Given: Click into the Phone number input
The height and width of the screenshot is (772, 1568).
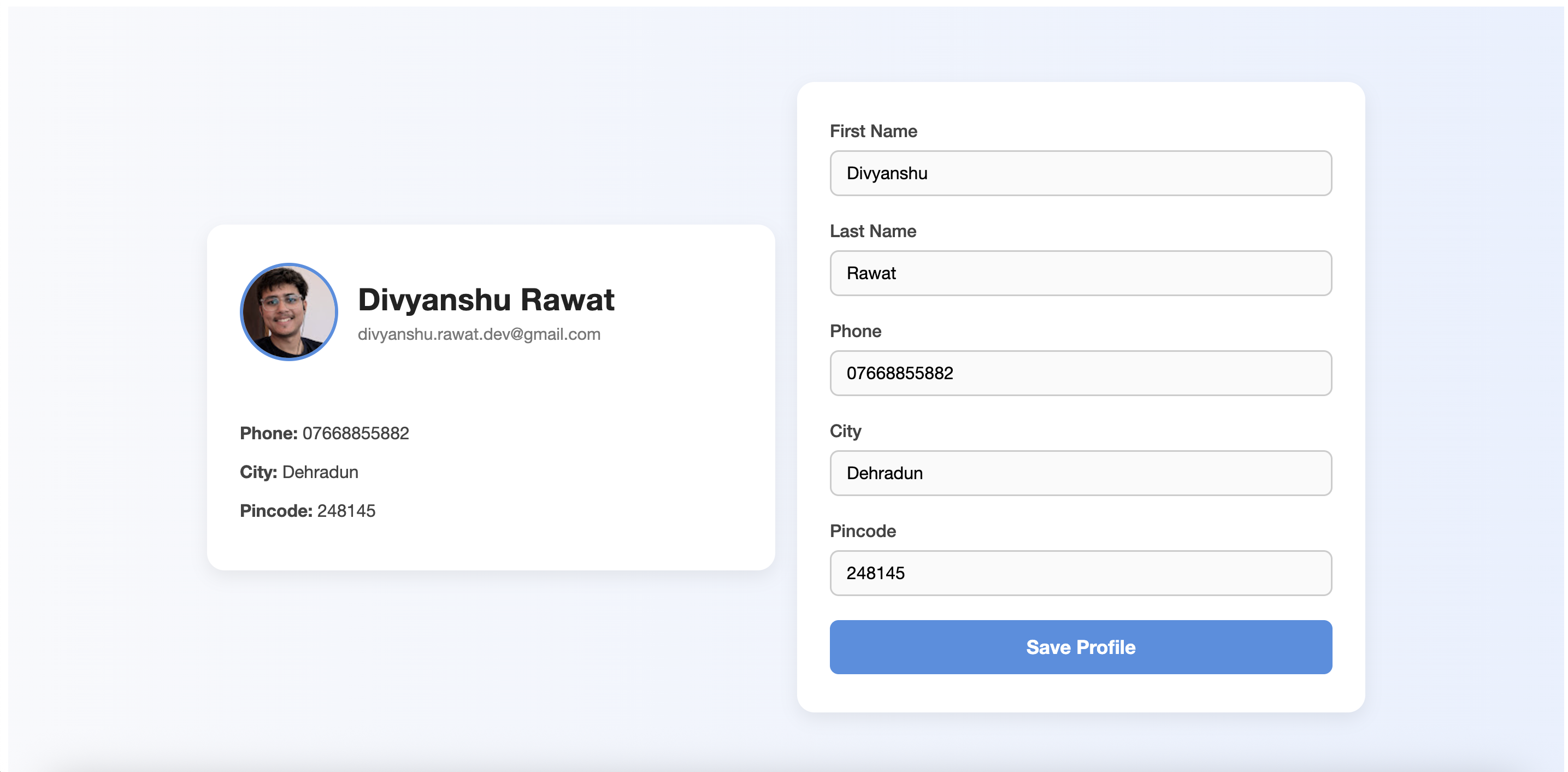Looking at the screenshot, I should pyautogui.click(x=1081, y=373).
